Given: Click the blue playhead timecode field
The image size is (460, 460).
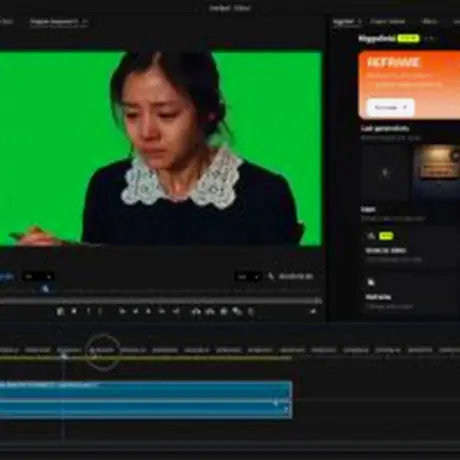Looking at the screenshot, I should 7,276.
